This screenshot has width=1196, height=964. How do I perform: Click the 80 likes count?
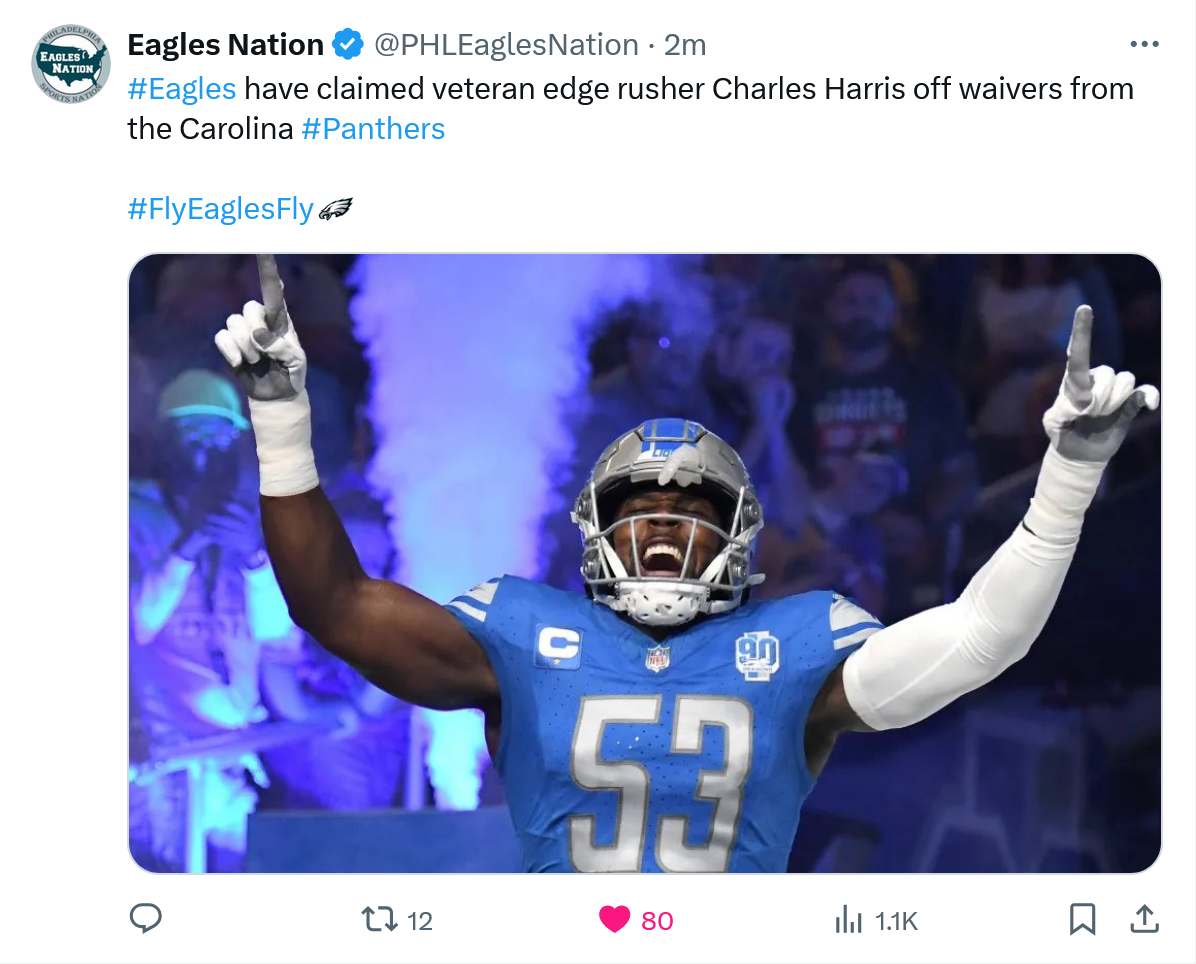657,921
